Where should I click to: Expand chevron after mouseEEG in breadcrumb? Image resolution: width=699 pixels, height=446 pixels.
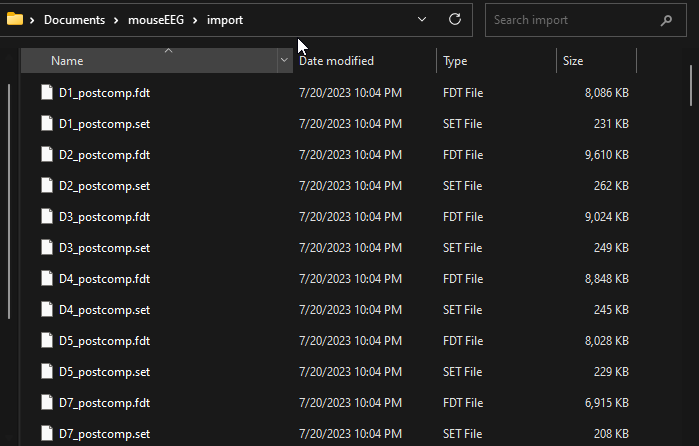tap(195, 20)
